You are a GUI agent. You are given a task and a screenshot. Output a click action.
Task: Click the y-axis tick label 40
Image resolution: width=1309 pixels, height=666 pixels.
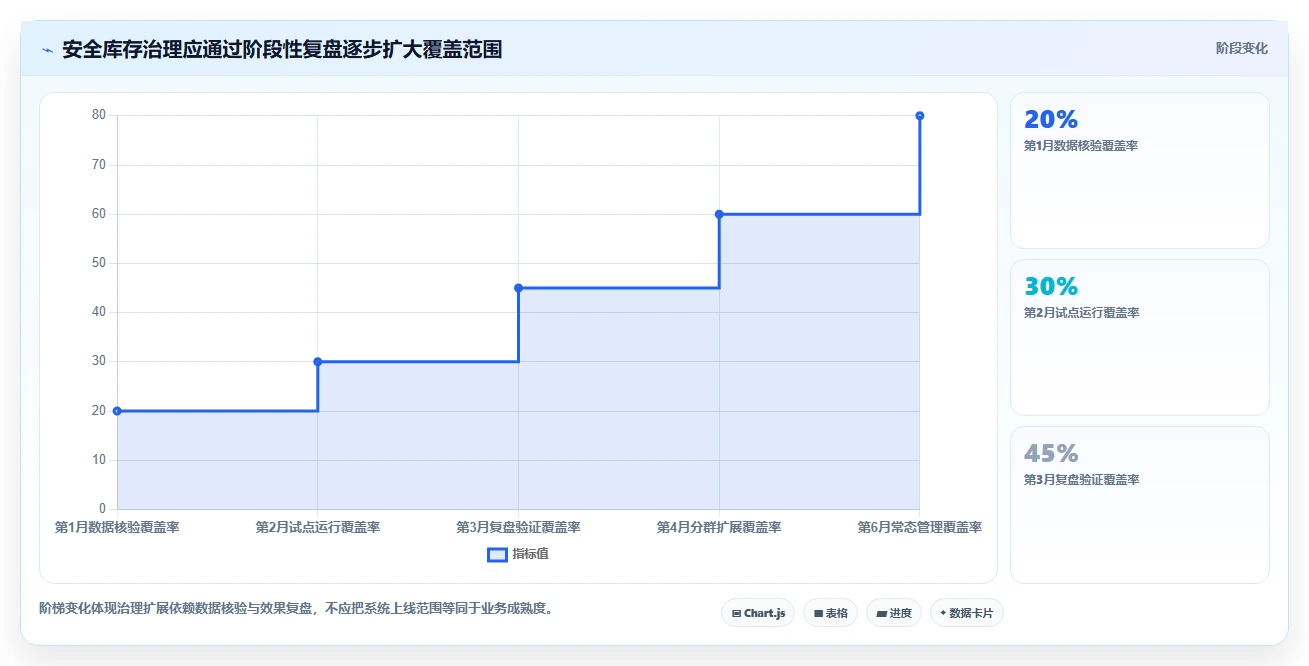tap(99, 312)
